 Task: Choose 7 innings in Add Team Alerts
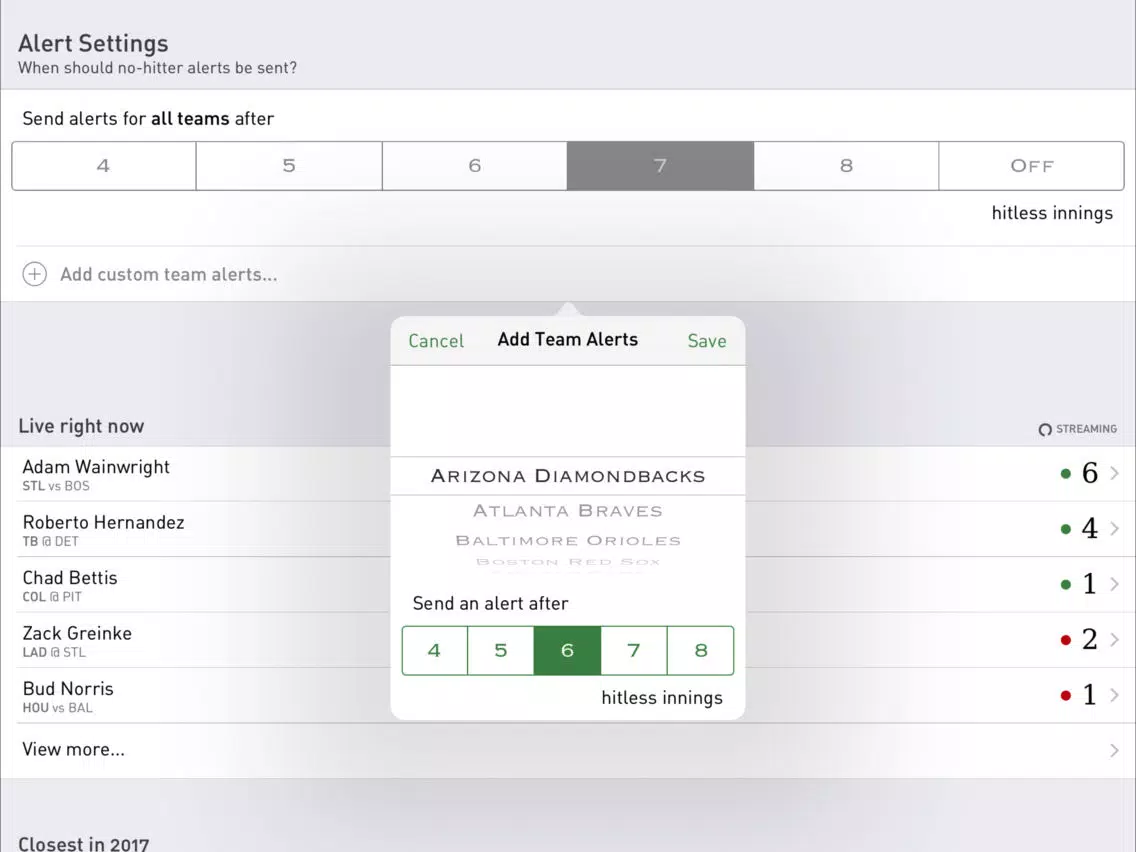coord(634,651)
